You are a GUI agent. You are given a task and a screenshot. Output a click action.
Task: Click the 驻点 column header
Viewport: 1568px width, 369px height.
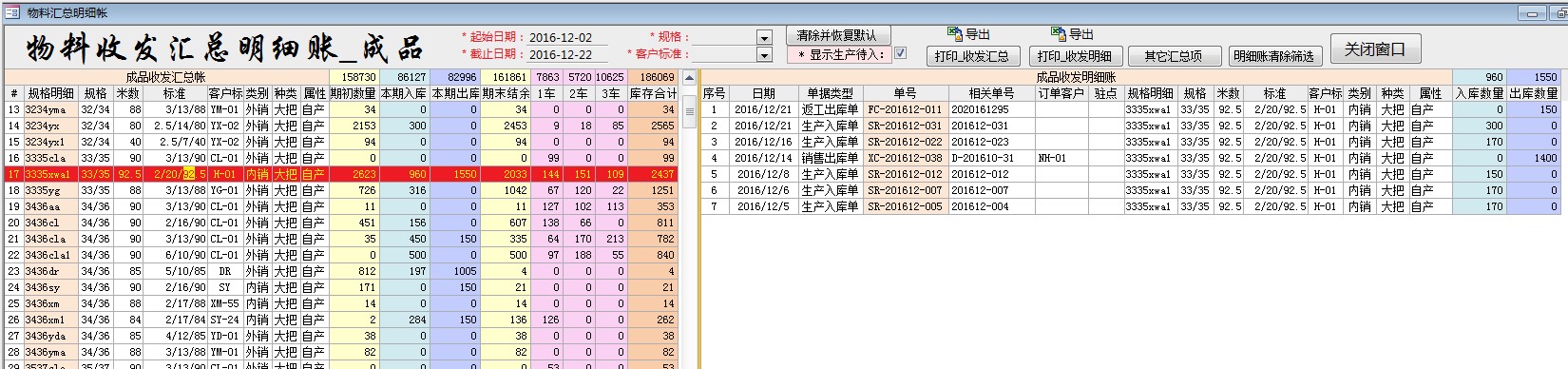coord(1105,93)
